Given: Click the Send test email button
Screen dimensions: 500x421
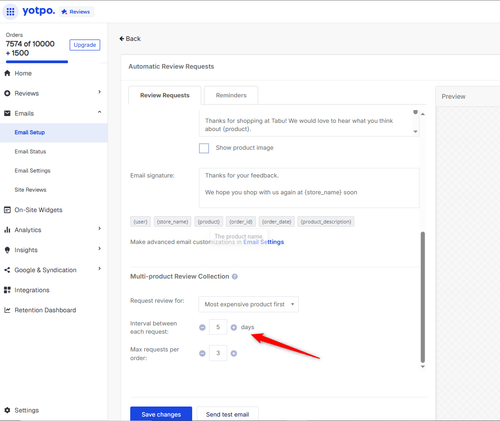Looking at the screenshot, I should 227,414.
